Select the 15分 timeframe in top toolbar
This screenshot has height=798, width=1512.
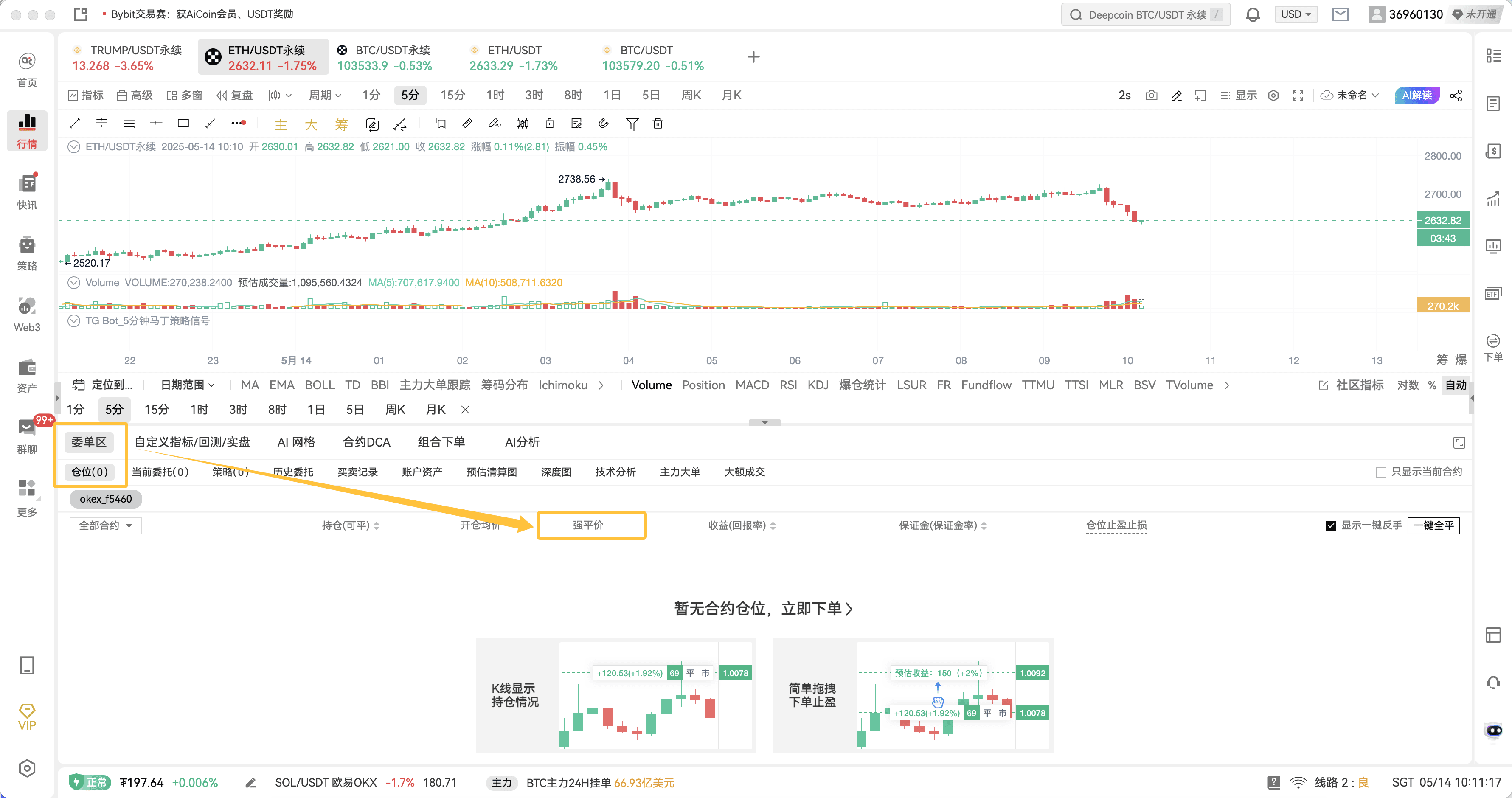click(x=452, y=95)
